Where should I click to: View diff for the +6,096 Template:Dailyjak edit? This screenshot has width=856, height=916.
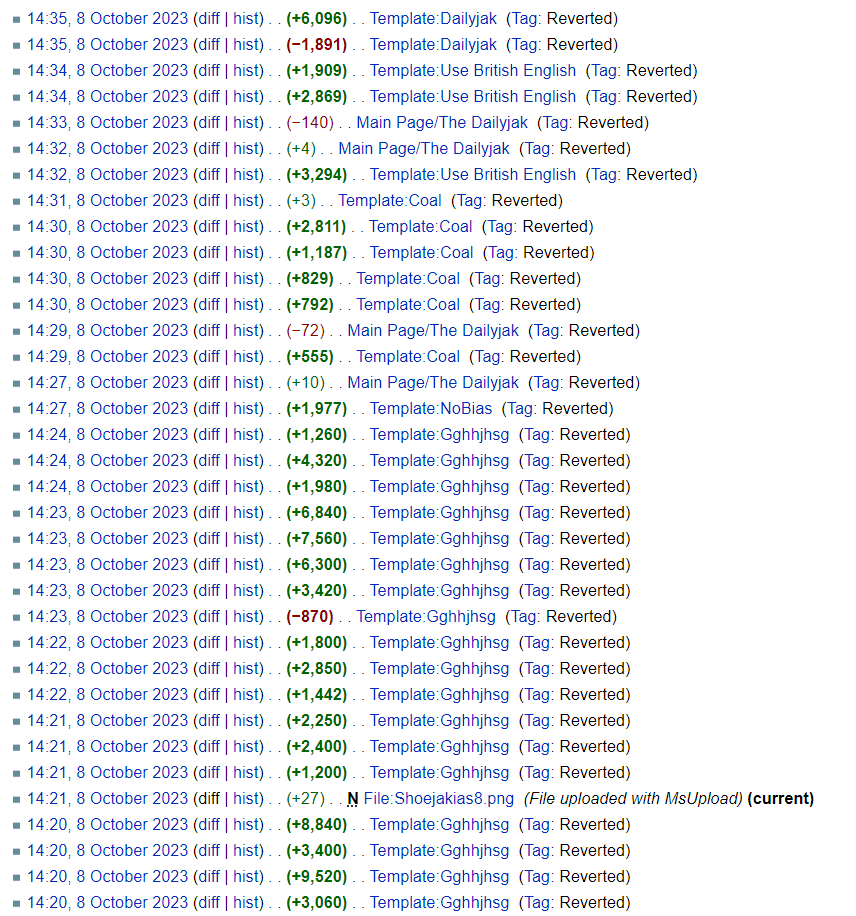[208, 19]
